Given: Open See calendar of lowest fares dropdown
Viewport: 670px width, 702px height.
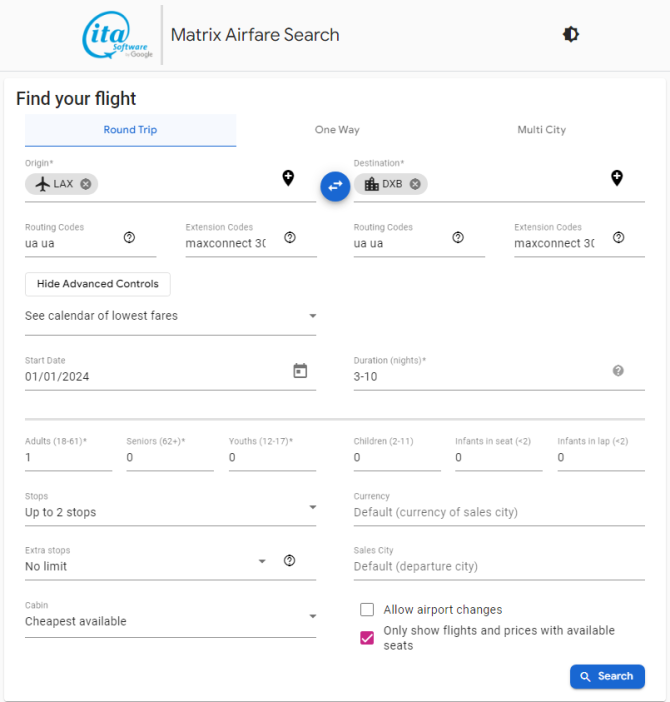Looking at the screenshot, I should 170,316.
